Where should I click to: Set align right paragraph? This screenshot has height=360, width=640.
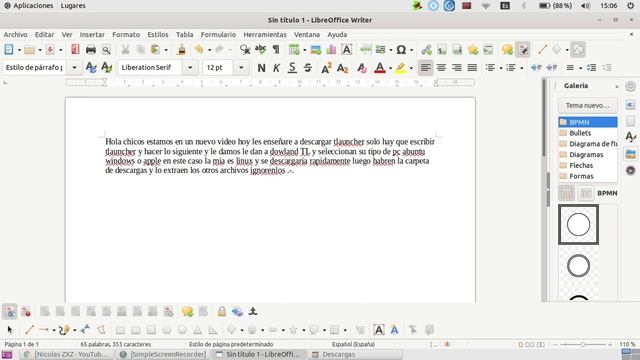click(456, 68)
